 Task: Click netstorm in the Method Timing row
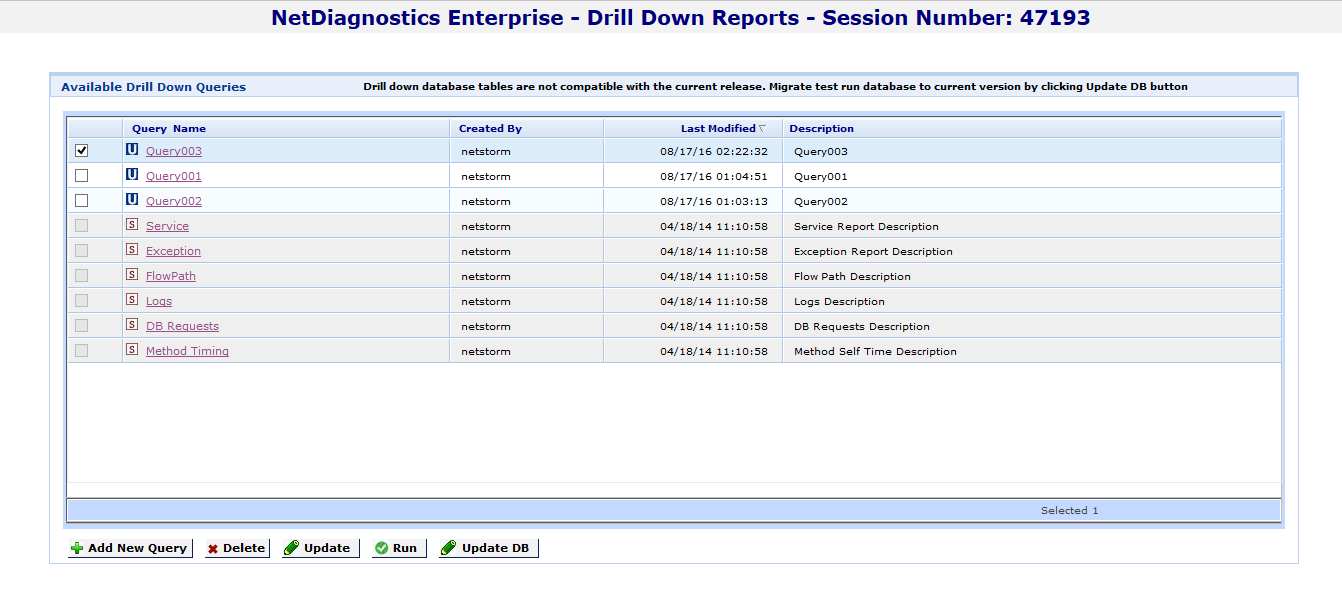tap(486, 351)
